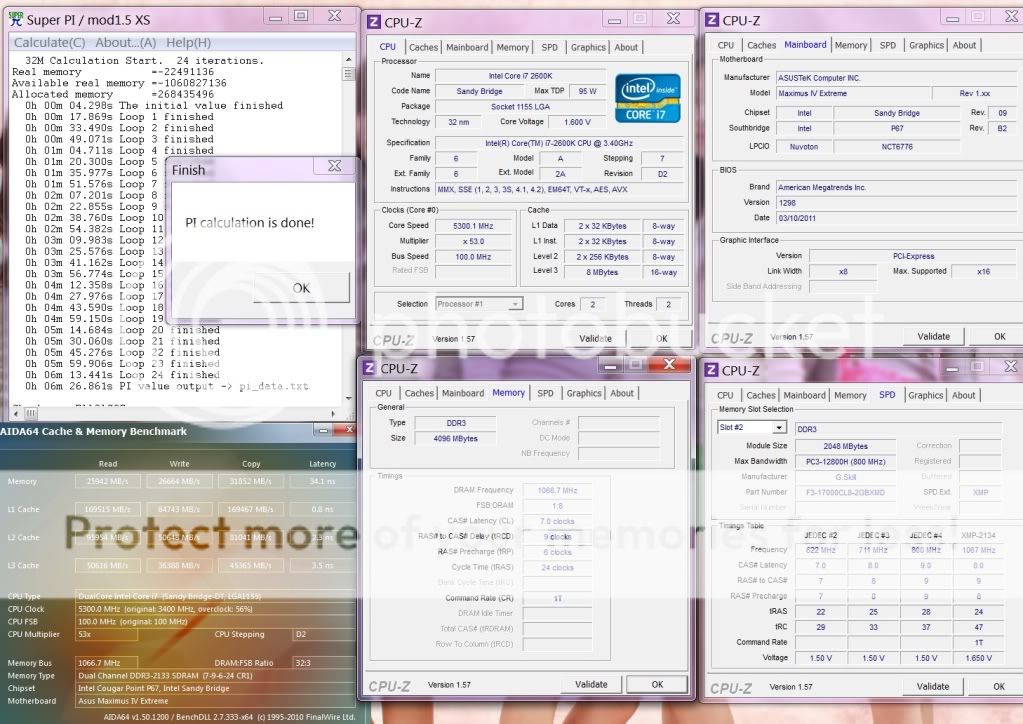
Task: Click the Max Bandwidth value PC3-12800H (800 MHz)
Action: pos(846,462)
